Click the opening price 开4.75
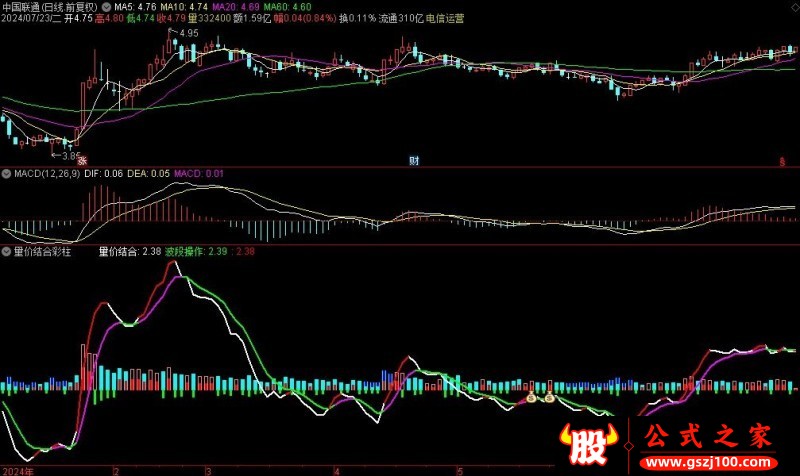 pos(79,18)
